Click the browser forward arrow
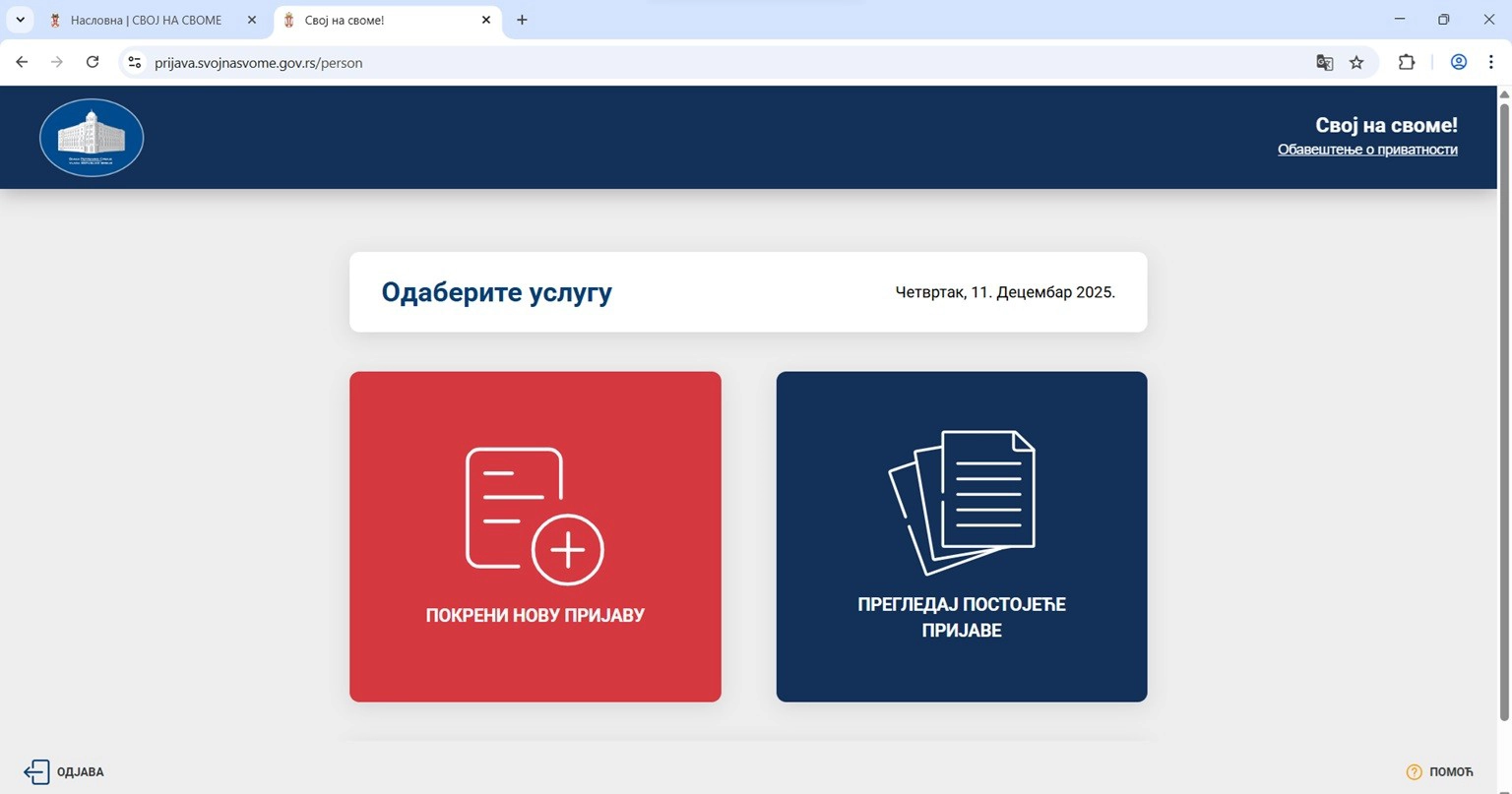This screenshot has height=794, width=1512. 57,62
